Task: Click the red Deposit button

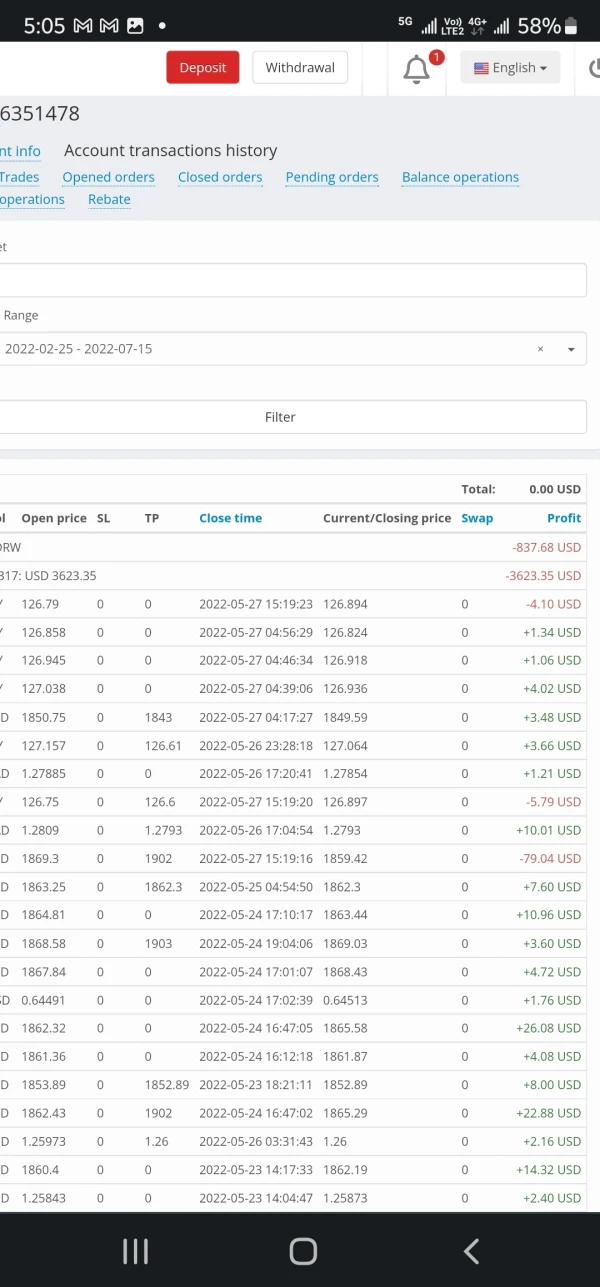Action: (202, 68)
